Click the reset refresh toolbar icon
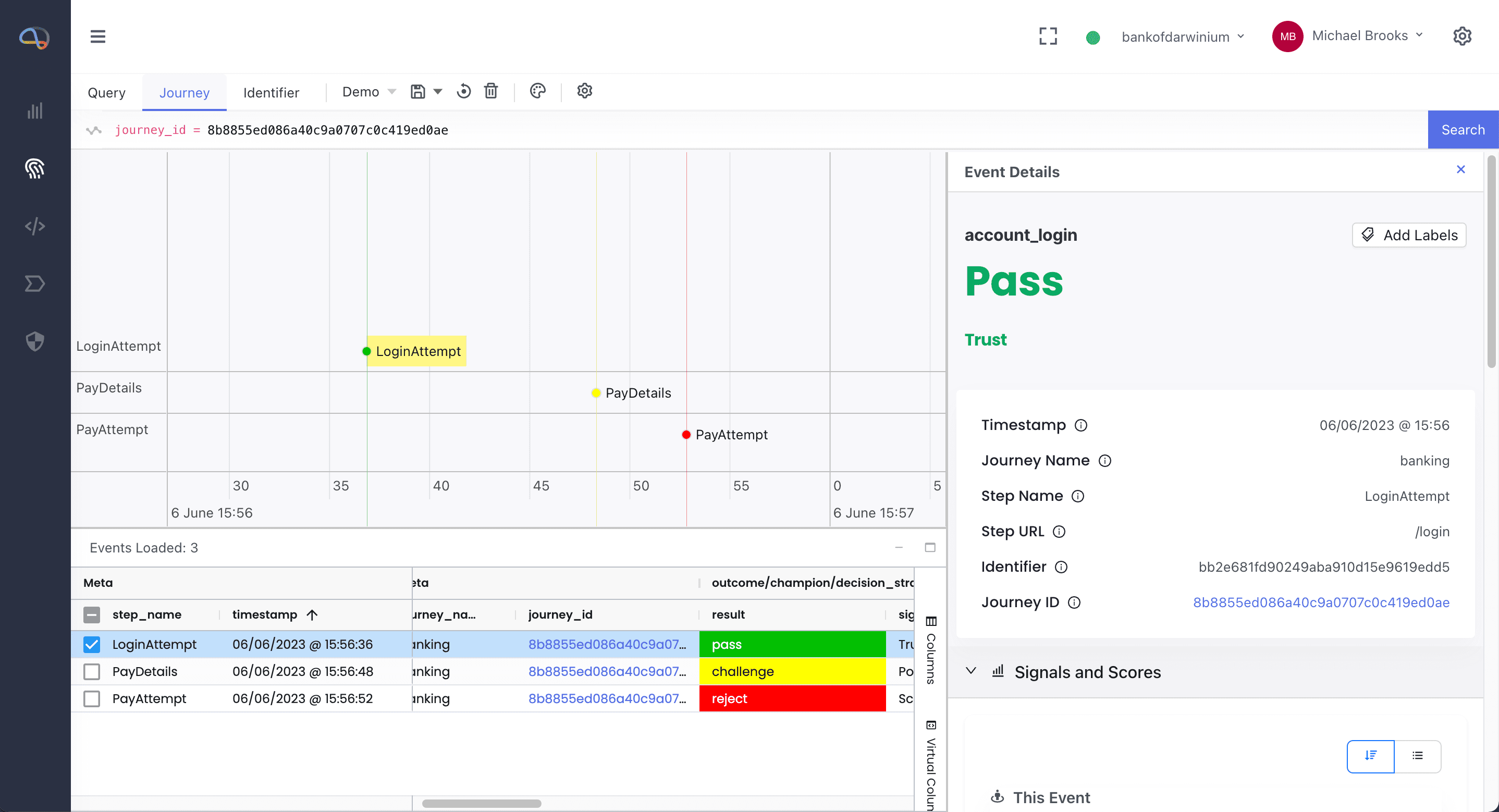 (x=464, y=91)
